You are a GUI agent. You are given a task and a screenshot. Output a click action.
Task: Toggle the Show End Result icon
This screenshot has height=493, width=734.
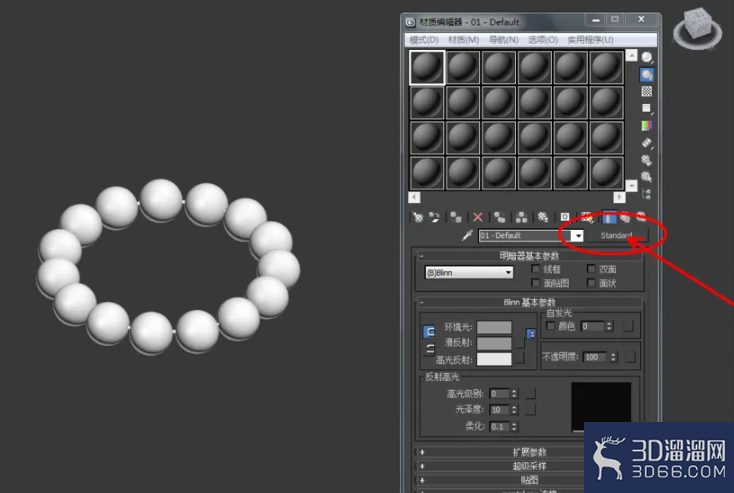coord(609,217)
